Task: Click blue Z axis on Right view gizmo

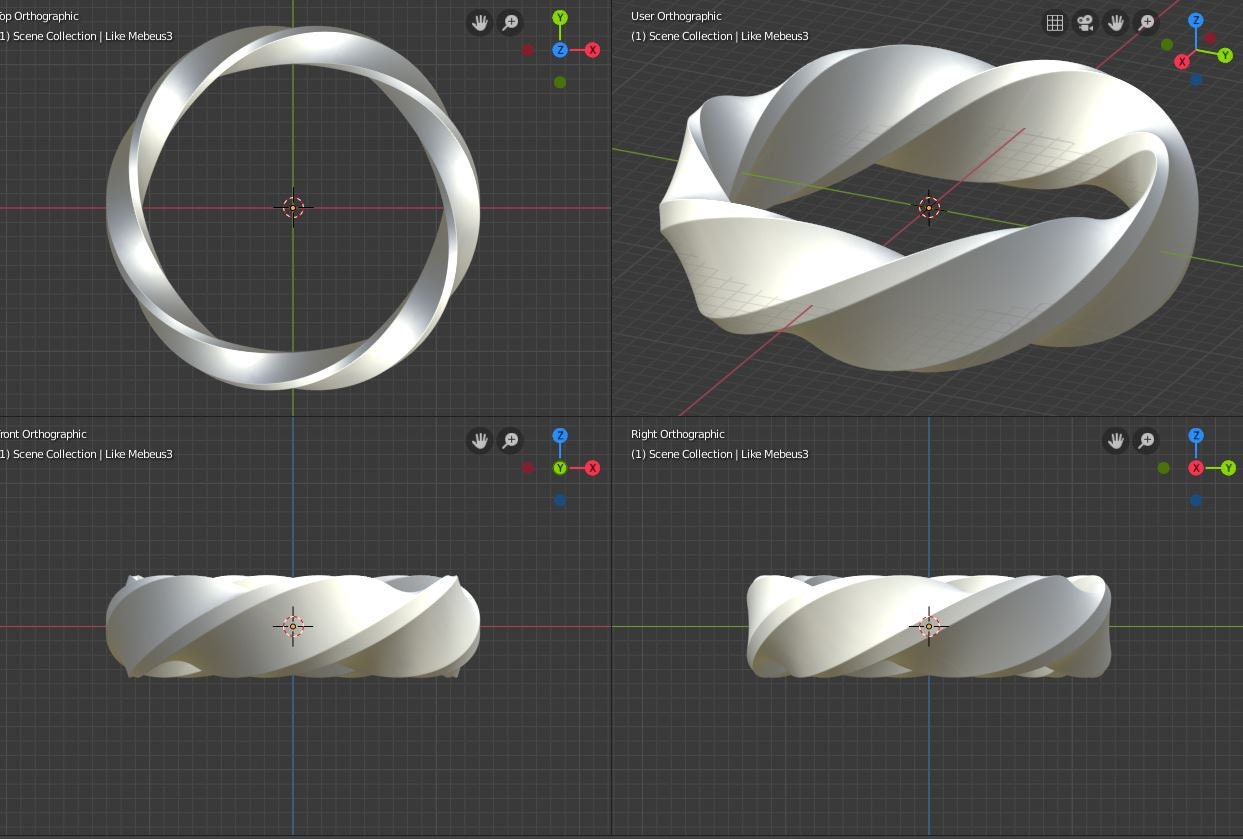Action: click(1196, 436)
